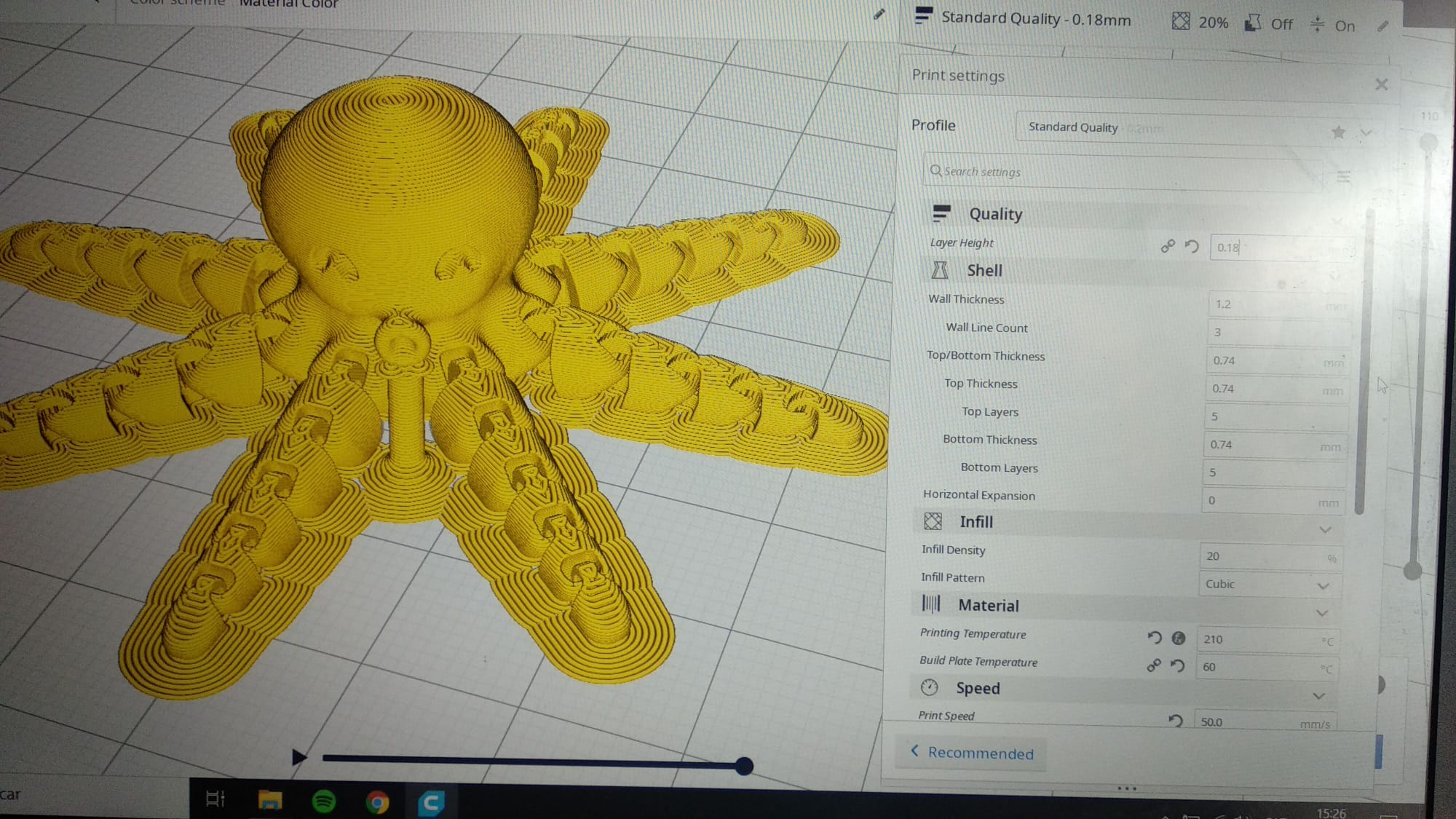
Task: Open the settings visibility hamburger menu
Action: click(1343, 176)
